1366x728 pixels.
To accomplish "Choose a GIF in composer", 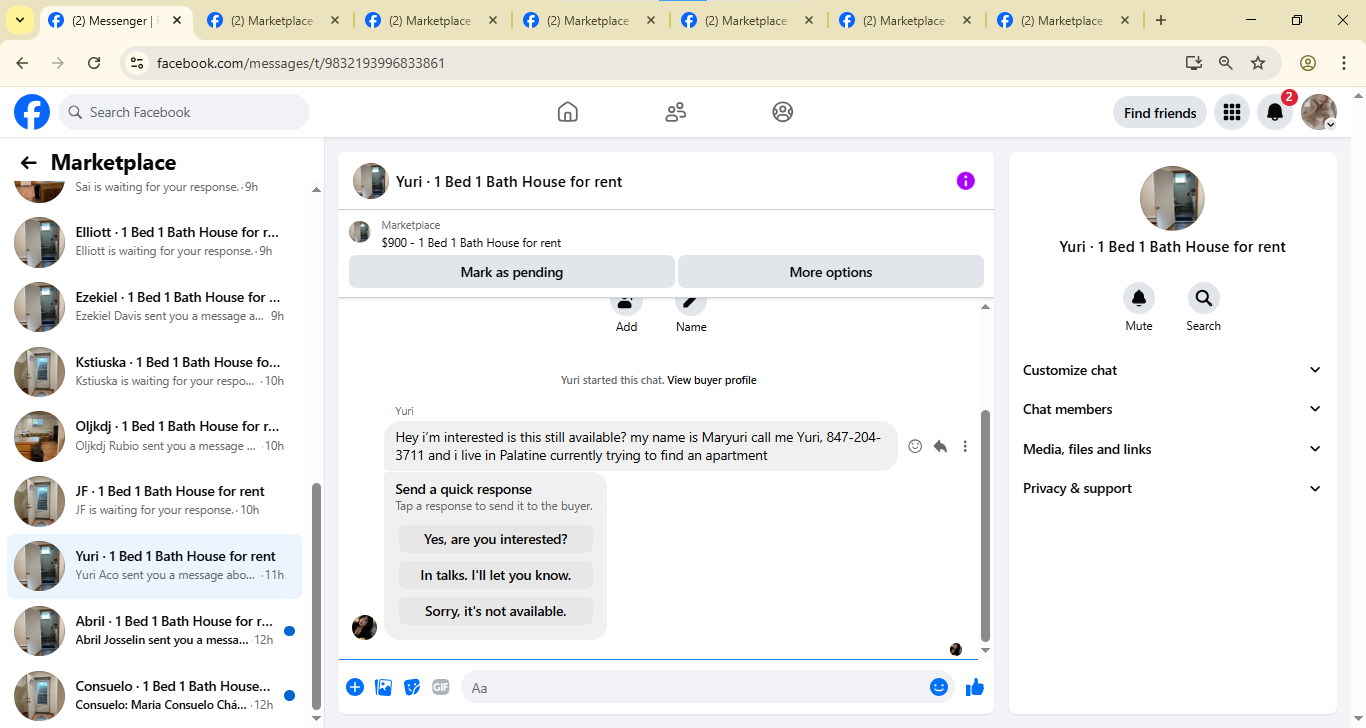I will [441, 687].
